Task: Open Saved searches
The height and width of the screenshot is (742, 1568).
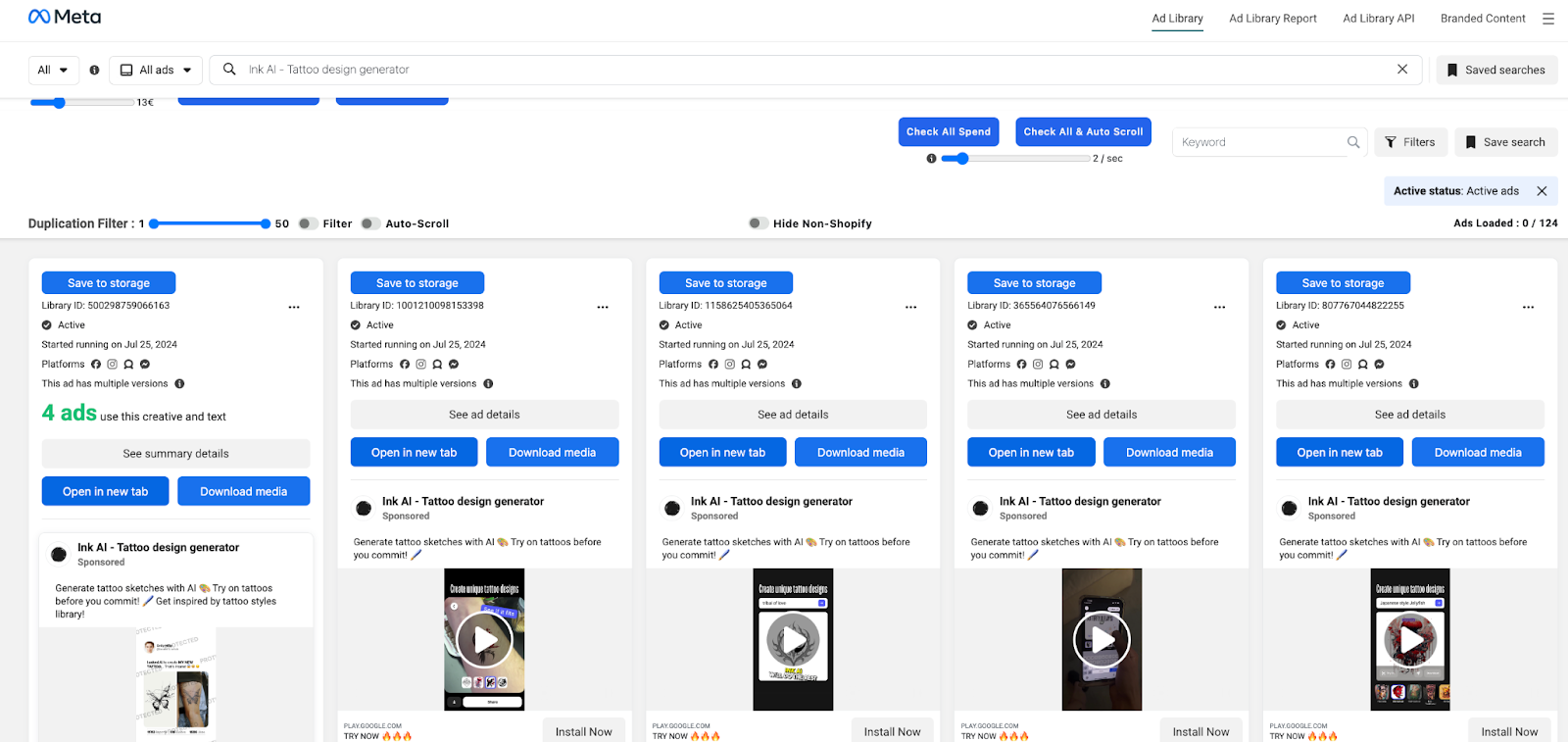Action: pos(1496,71)
